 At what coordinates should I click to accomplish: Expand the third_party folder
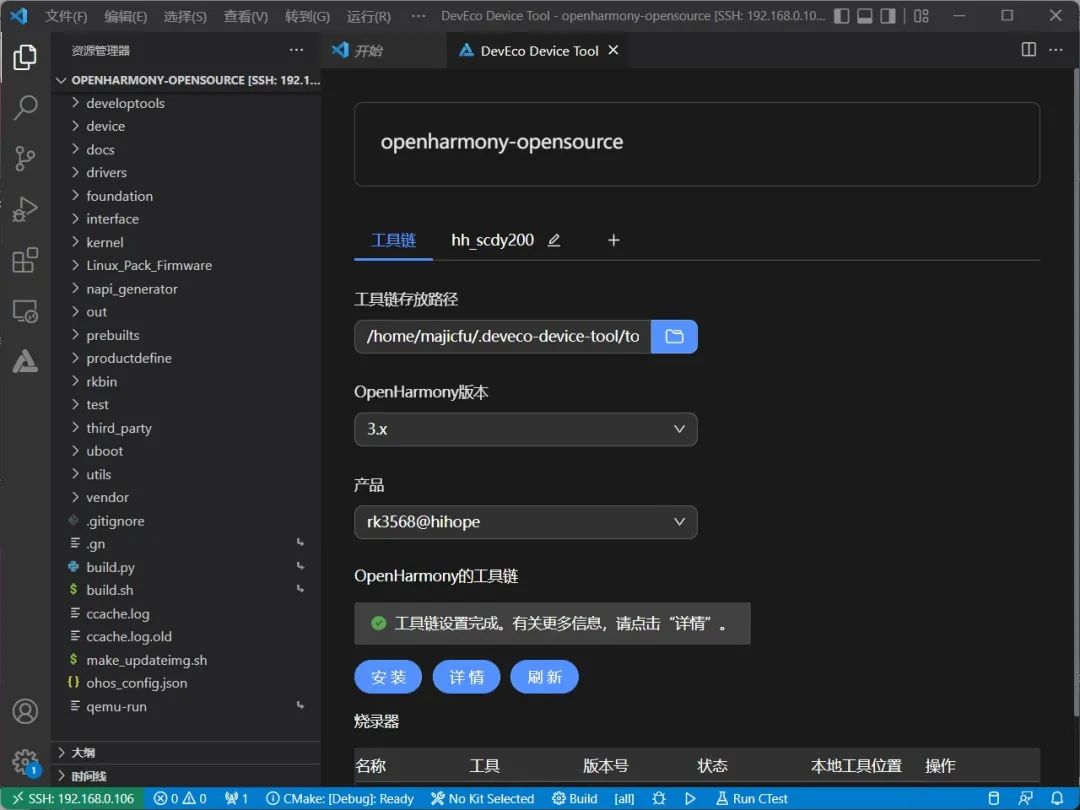point(118,428)
